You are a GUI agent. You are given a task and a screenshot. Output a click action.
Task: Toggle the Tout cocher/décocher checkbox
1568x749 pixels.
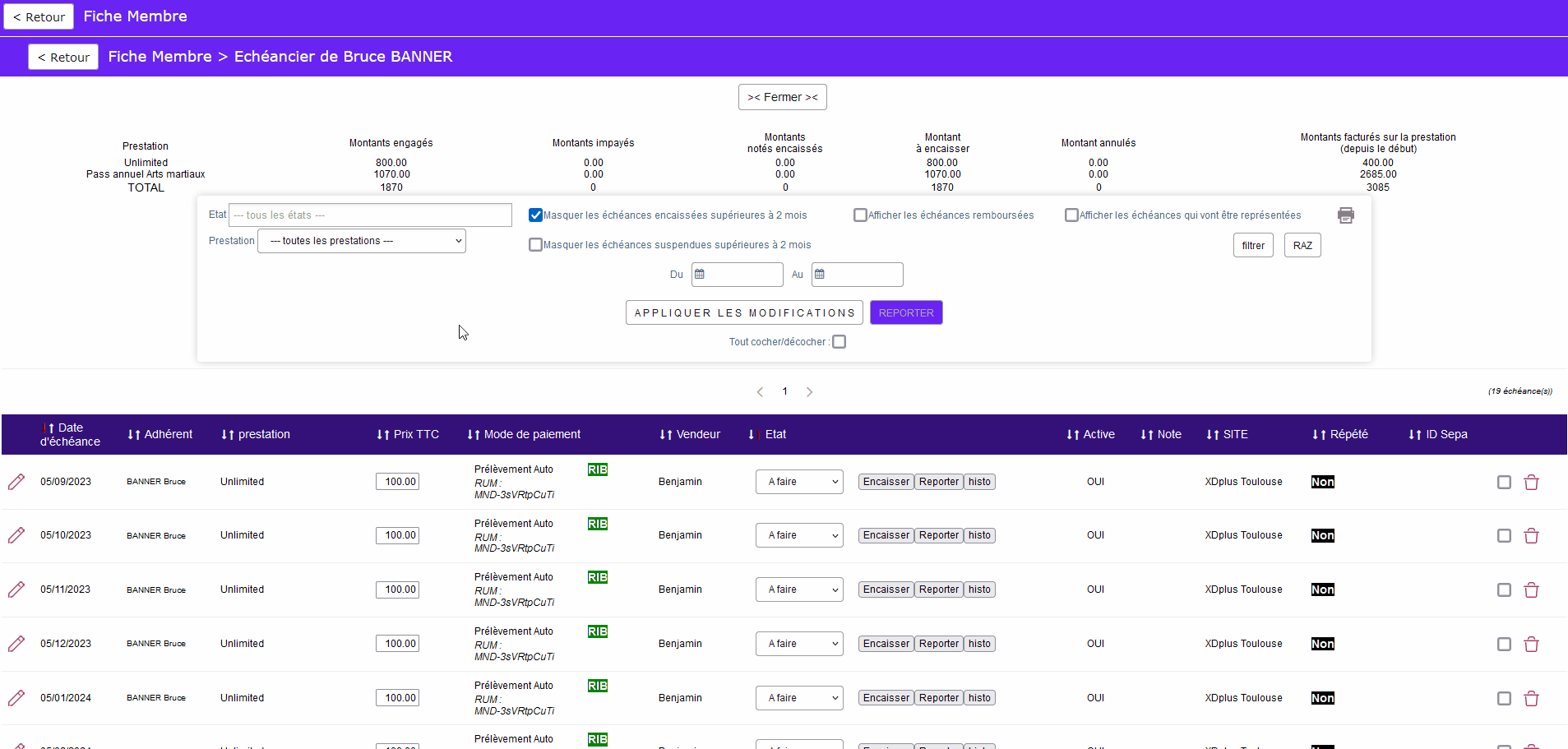[x=839, y=342]
